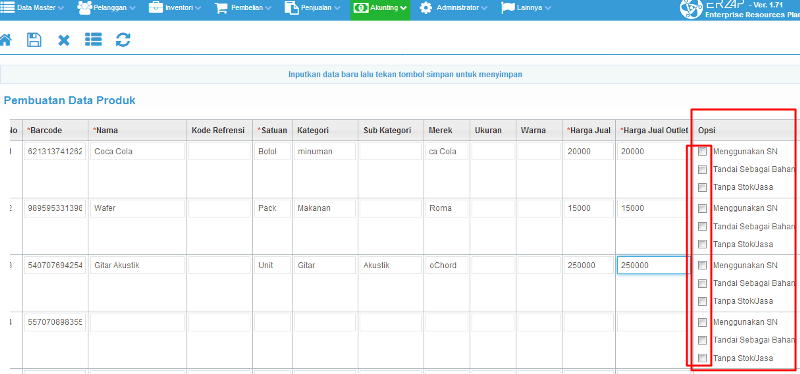The height and width of the screenshot is (374, 800).
Task: Check Tanpa Stok/Jasa for Coca Cola
Action: click(703, 187)
